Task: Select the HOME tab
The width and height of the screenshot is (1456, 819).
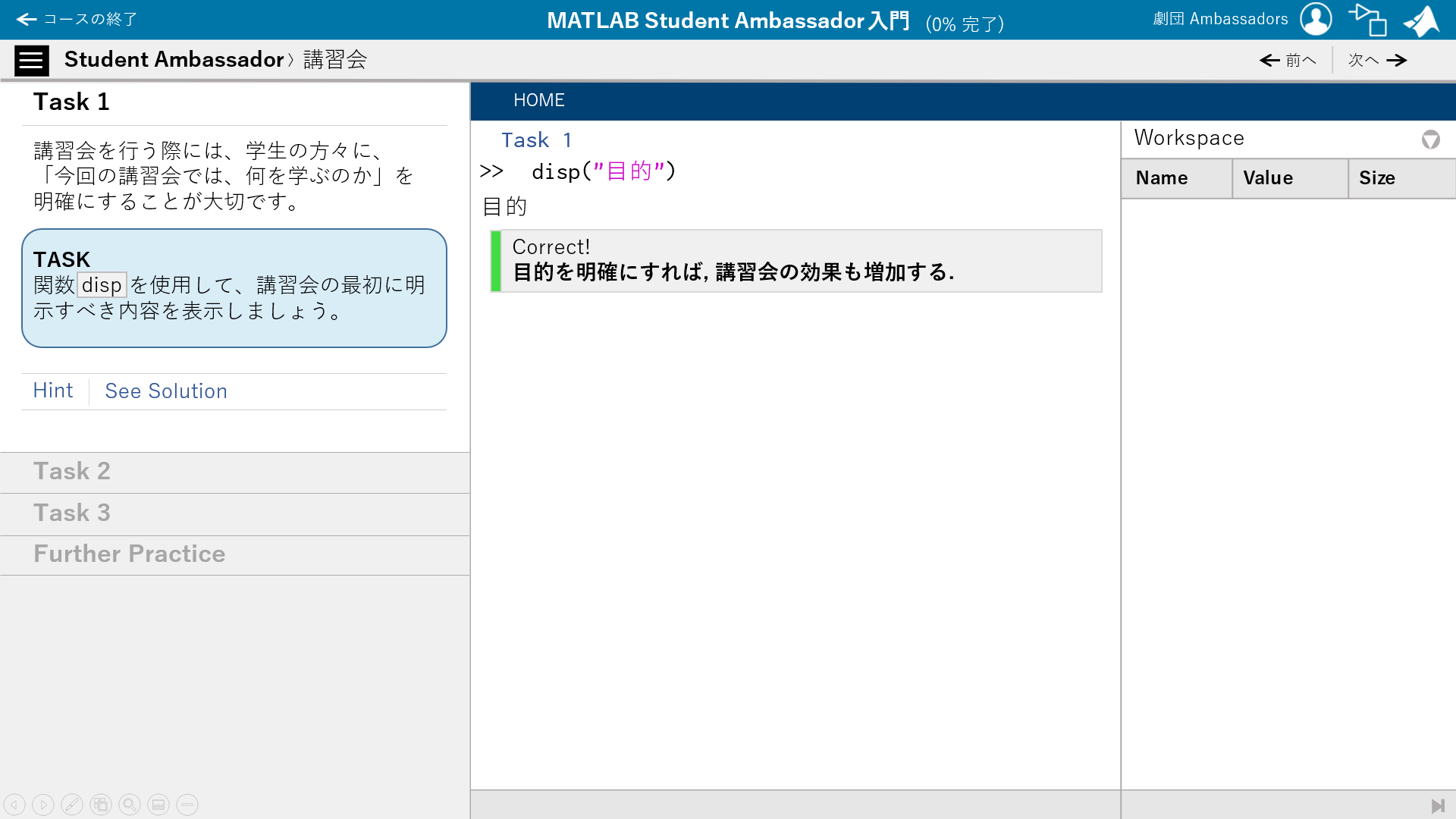Action: pyautogui.click(x=538, y=101)
